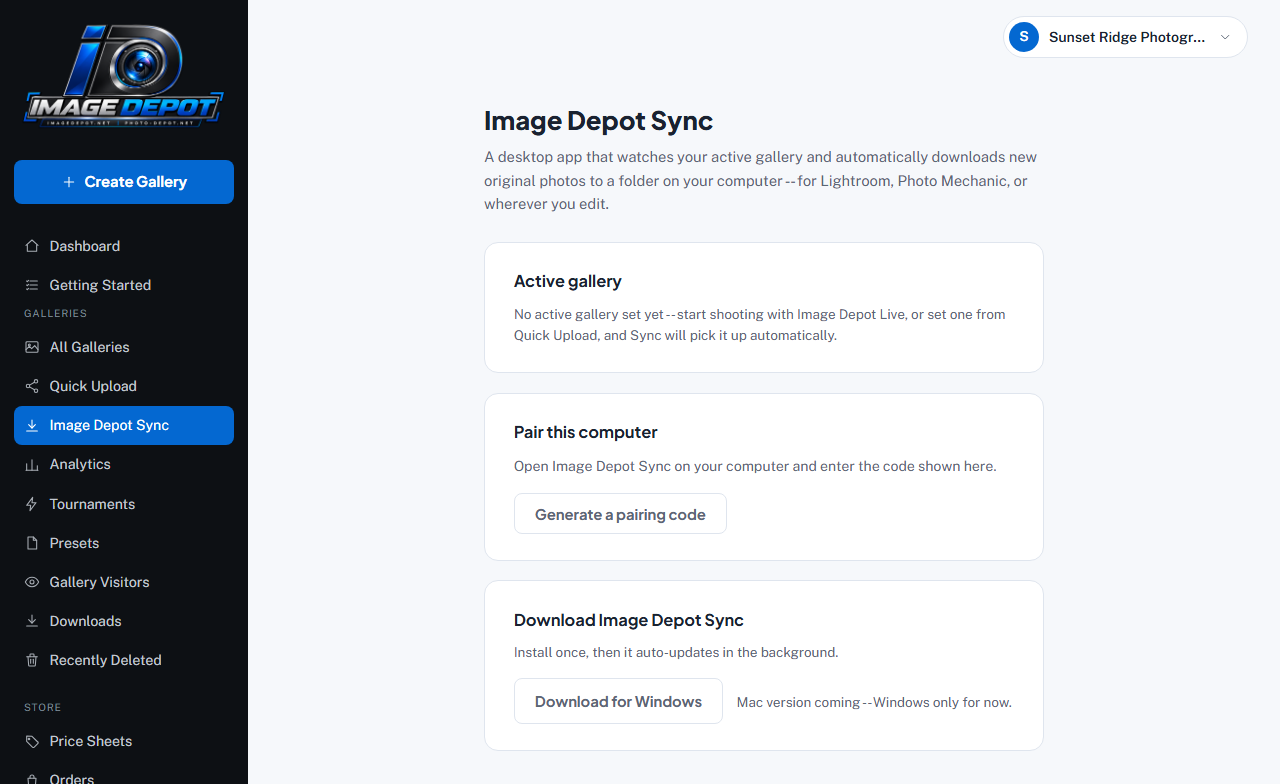Select the Image Depot Sync sidebar item
This screenshot has height=784, width=1280.
click(124, 425)
